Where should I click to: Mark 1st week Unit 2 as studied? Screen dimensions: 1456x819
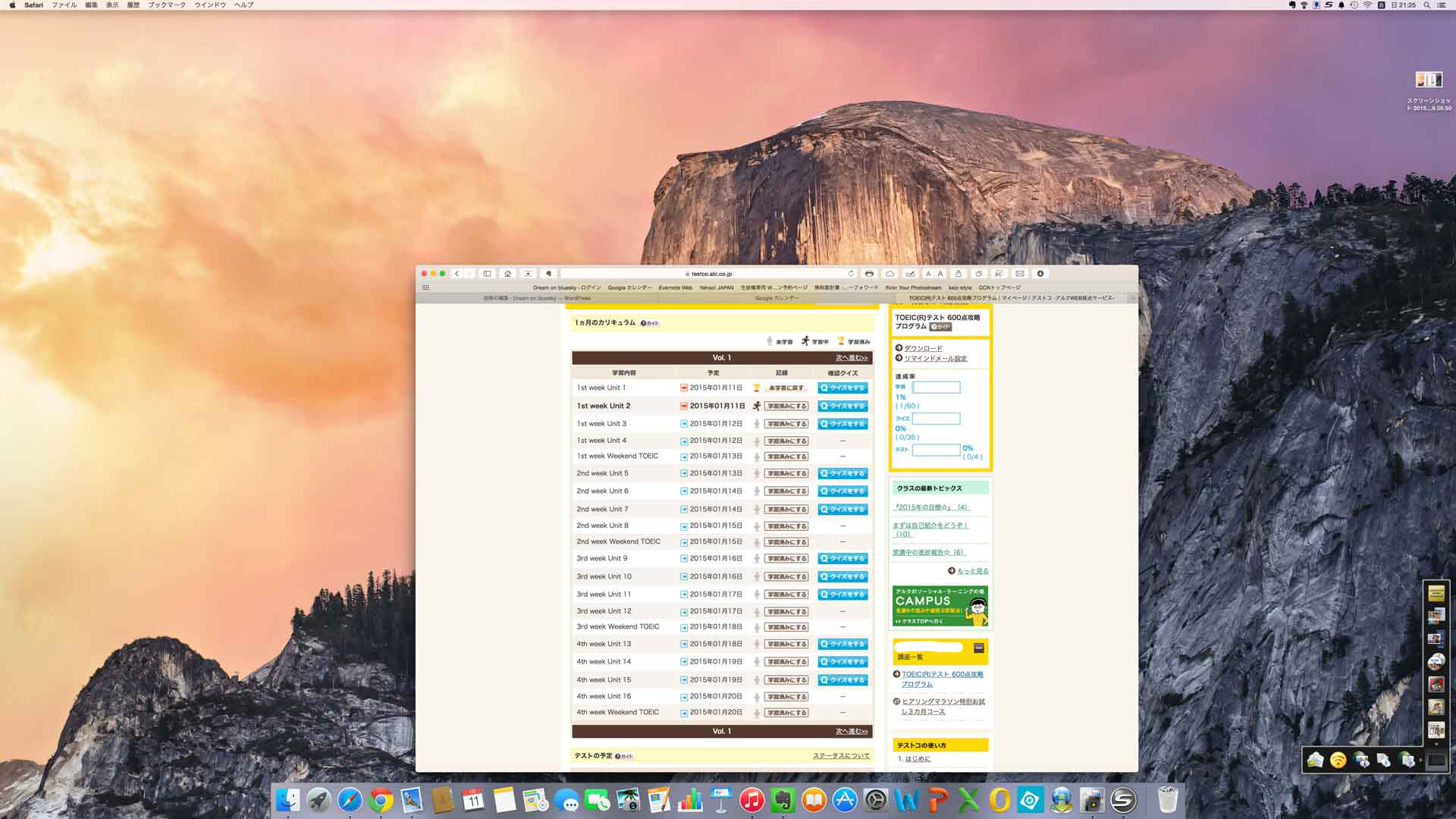click(x=786, y=406)
